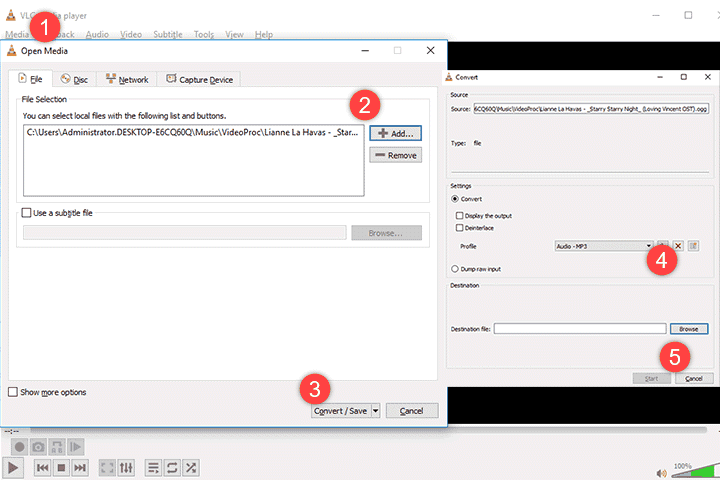Viewport: 720px width, 480px height.
Task: Open the Audio menu
Action: coord(97,34)
